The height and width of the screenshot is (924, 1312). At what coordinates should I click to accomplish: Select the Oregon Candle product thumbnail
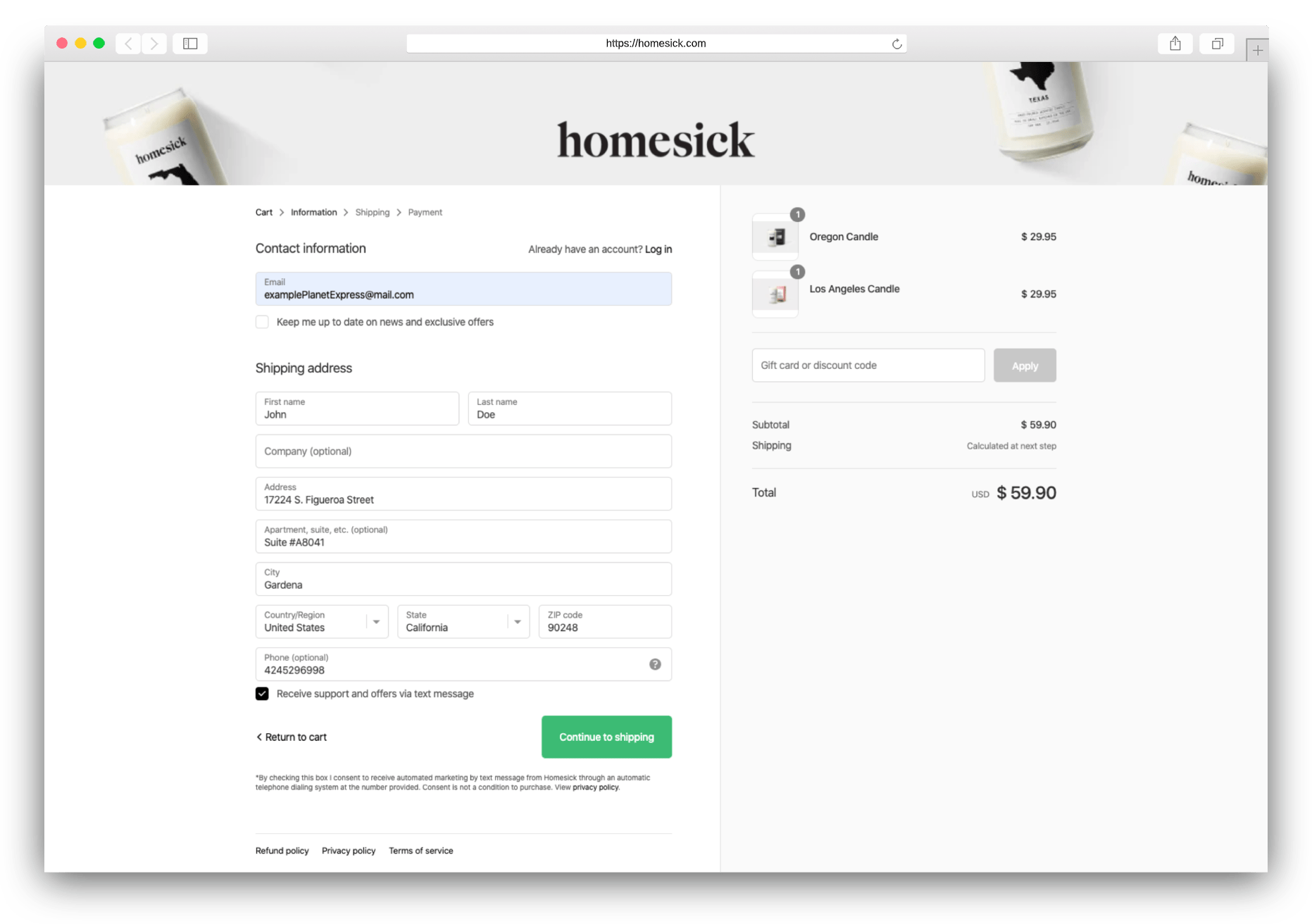[x=775, y=237]
